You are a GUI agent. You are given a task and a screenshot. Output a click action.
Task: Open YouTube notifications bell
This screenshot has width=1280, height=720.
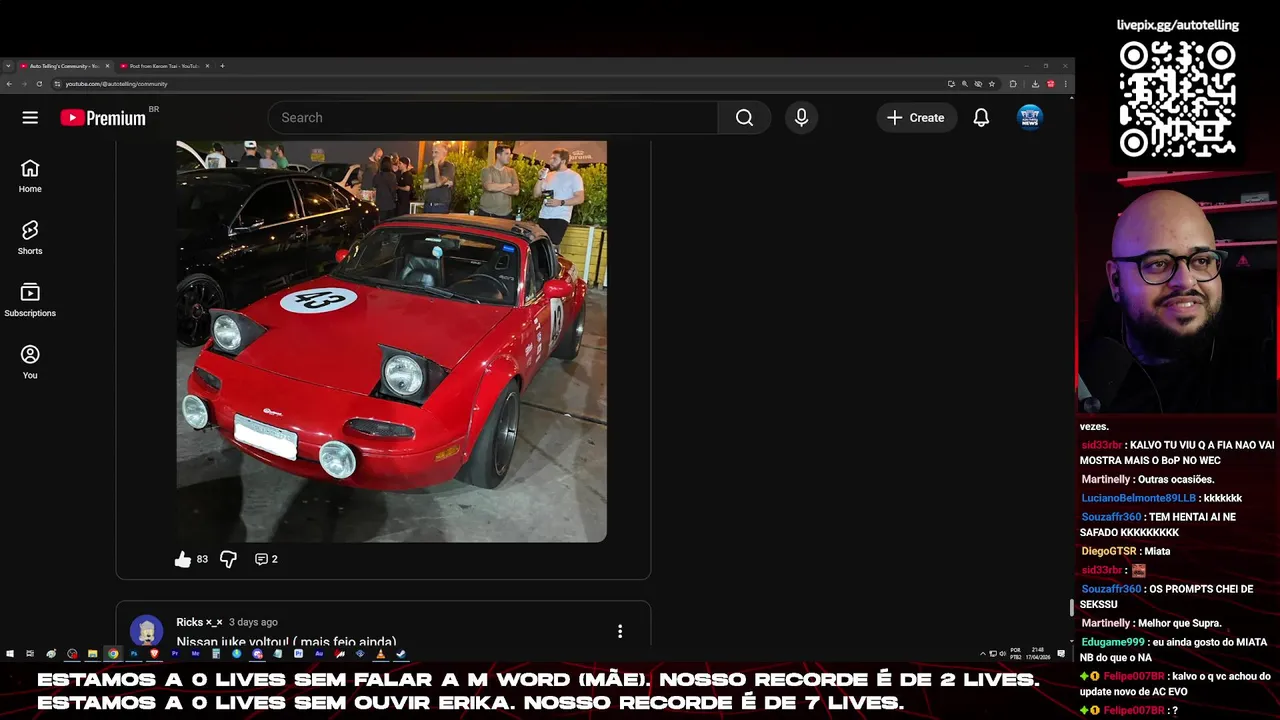981,118
